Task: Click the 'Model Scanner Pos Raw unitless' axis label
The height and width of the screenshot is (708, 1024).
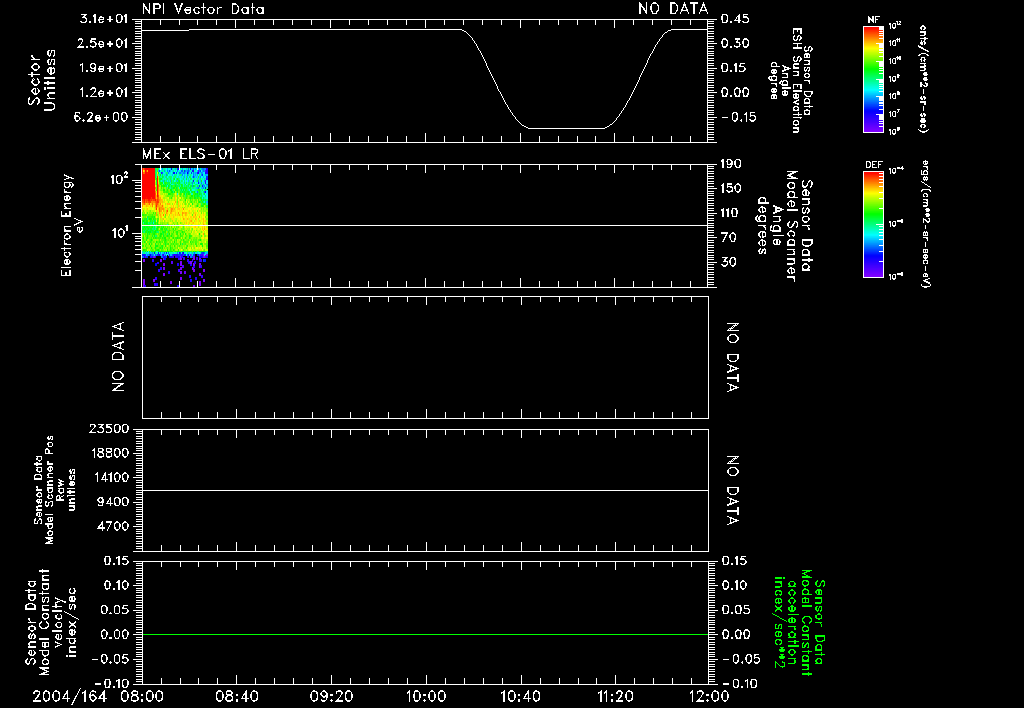Action: click(x=55, y=491)
